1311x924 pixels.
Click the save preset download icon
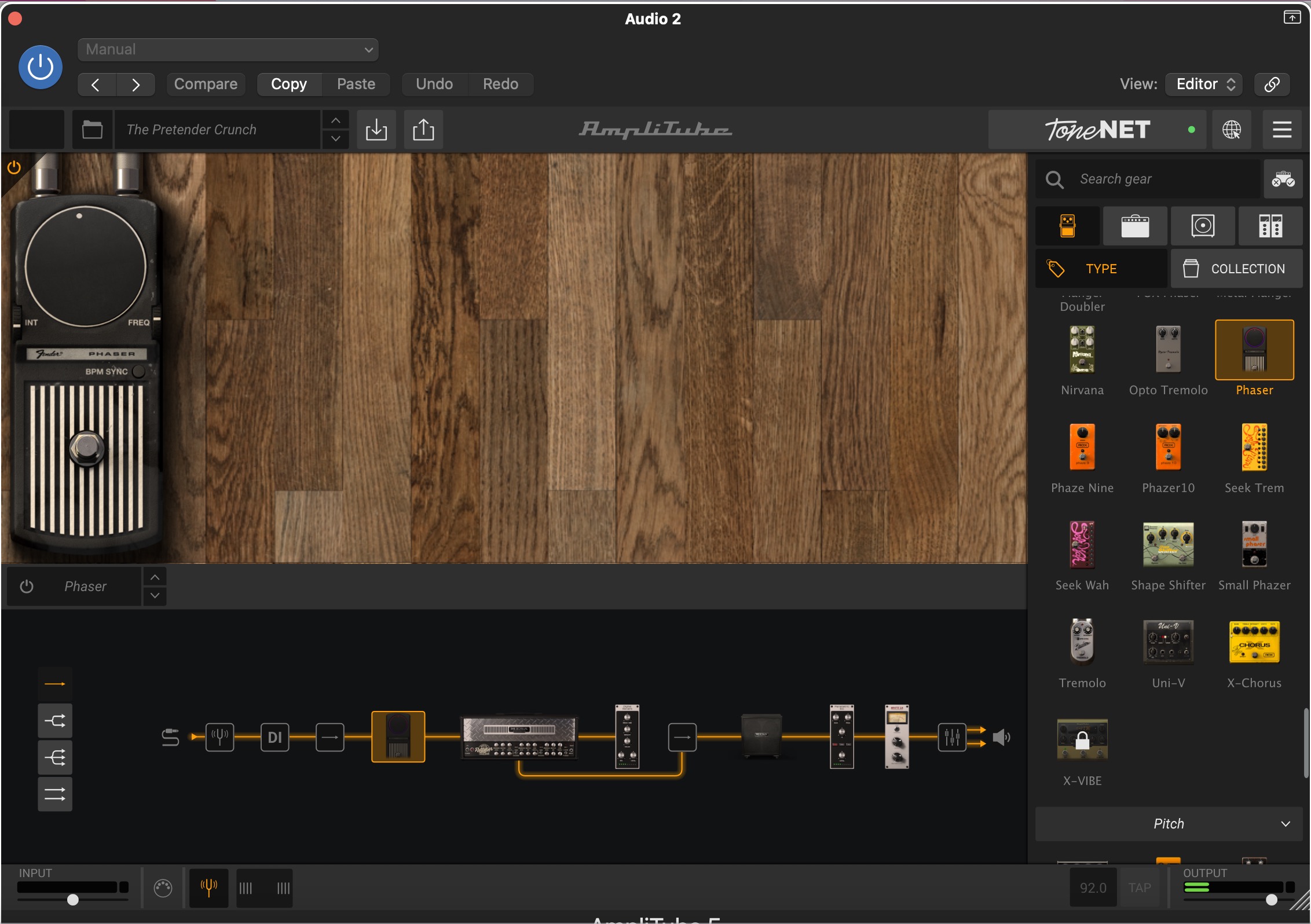(376, 130)
